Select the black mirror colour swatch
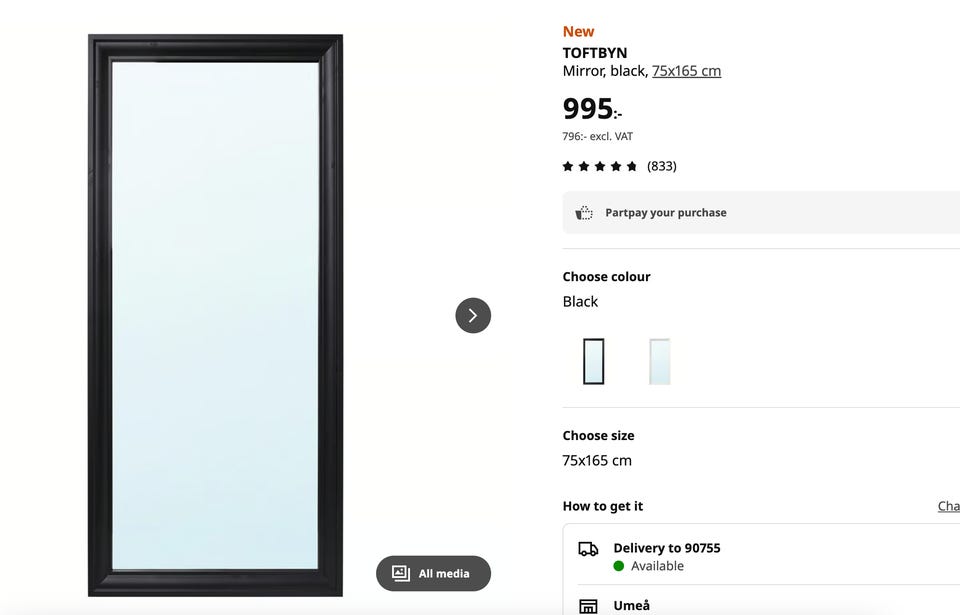Image resolution: width=960 pixels, height=615 pixels. 593,361
